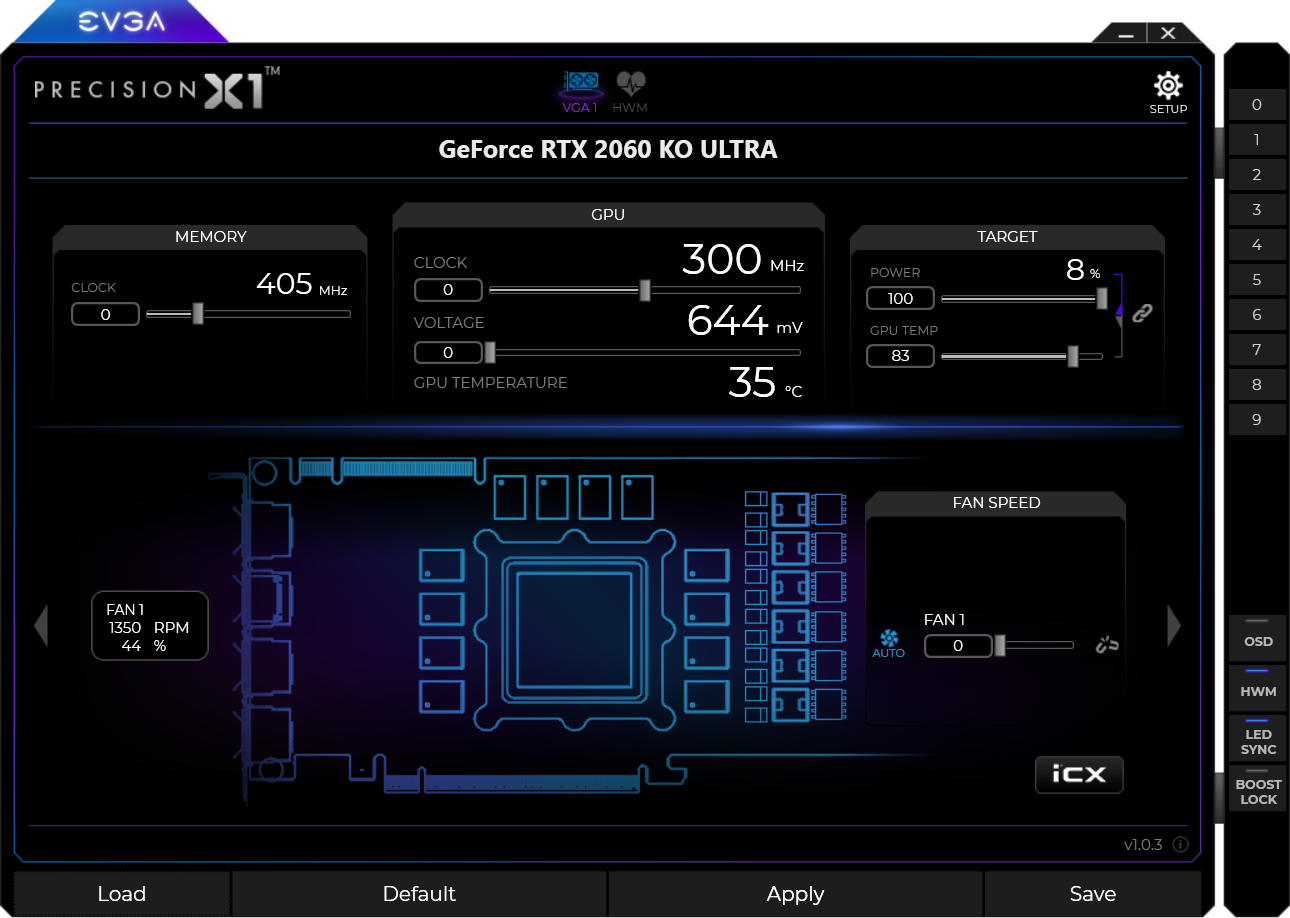Click the v1.0.3 version text

[1143, 845]
